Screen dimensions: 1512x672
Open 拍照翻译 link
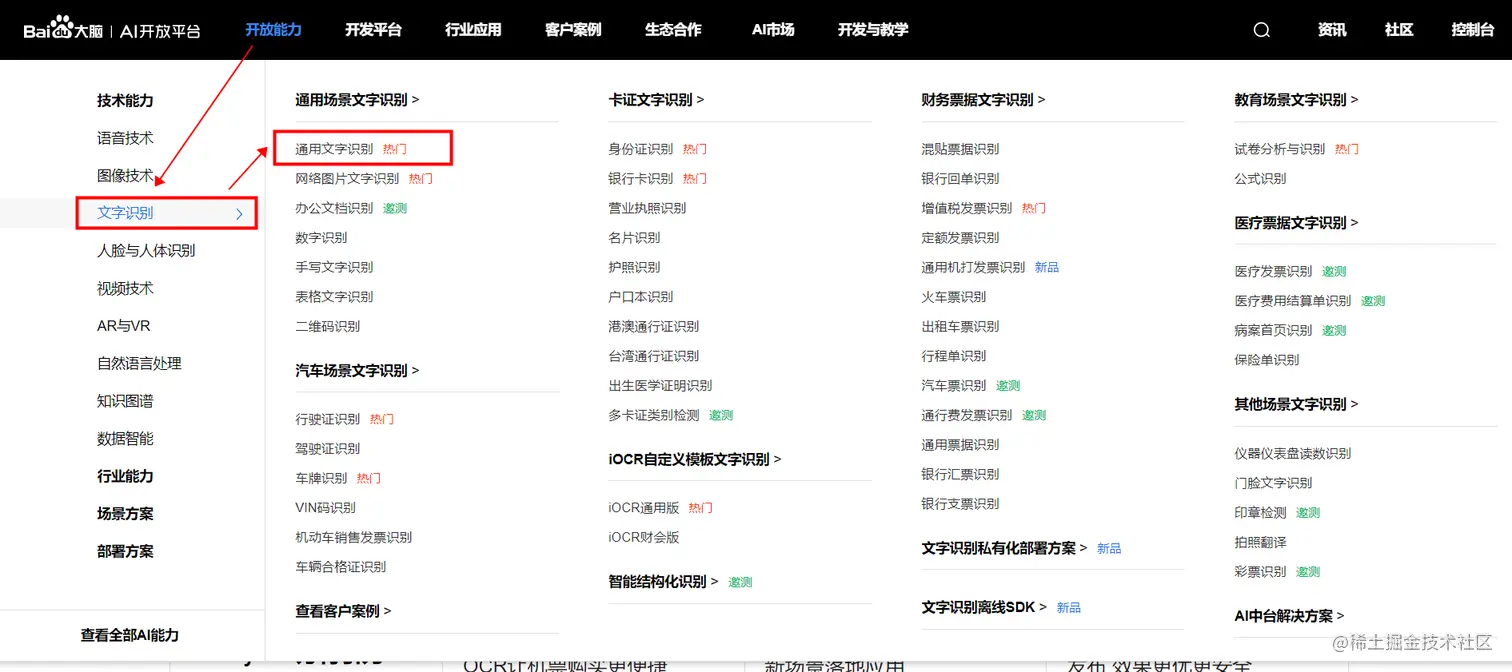click(x=1260, y=542)
